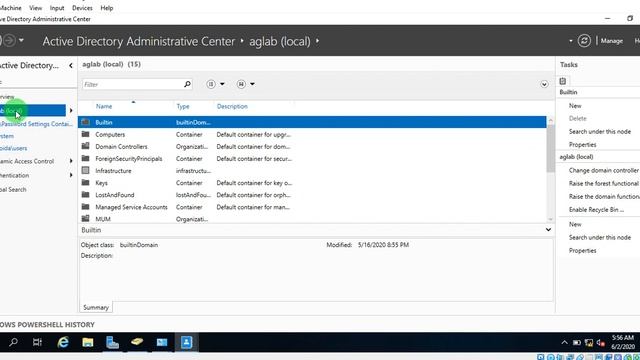Viewport: 640px width, 360px height.
Task: Open Server Manager from taskbar
Action: 112,342
